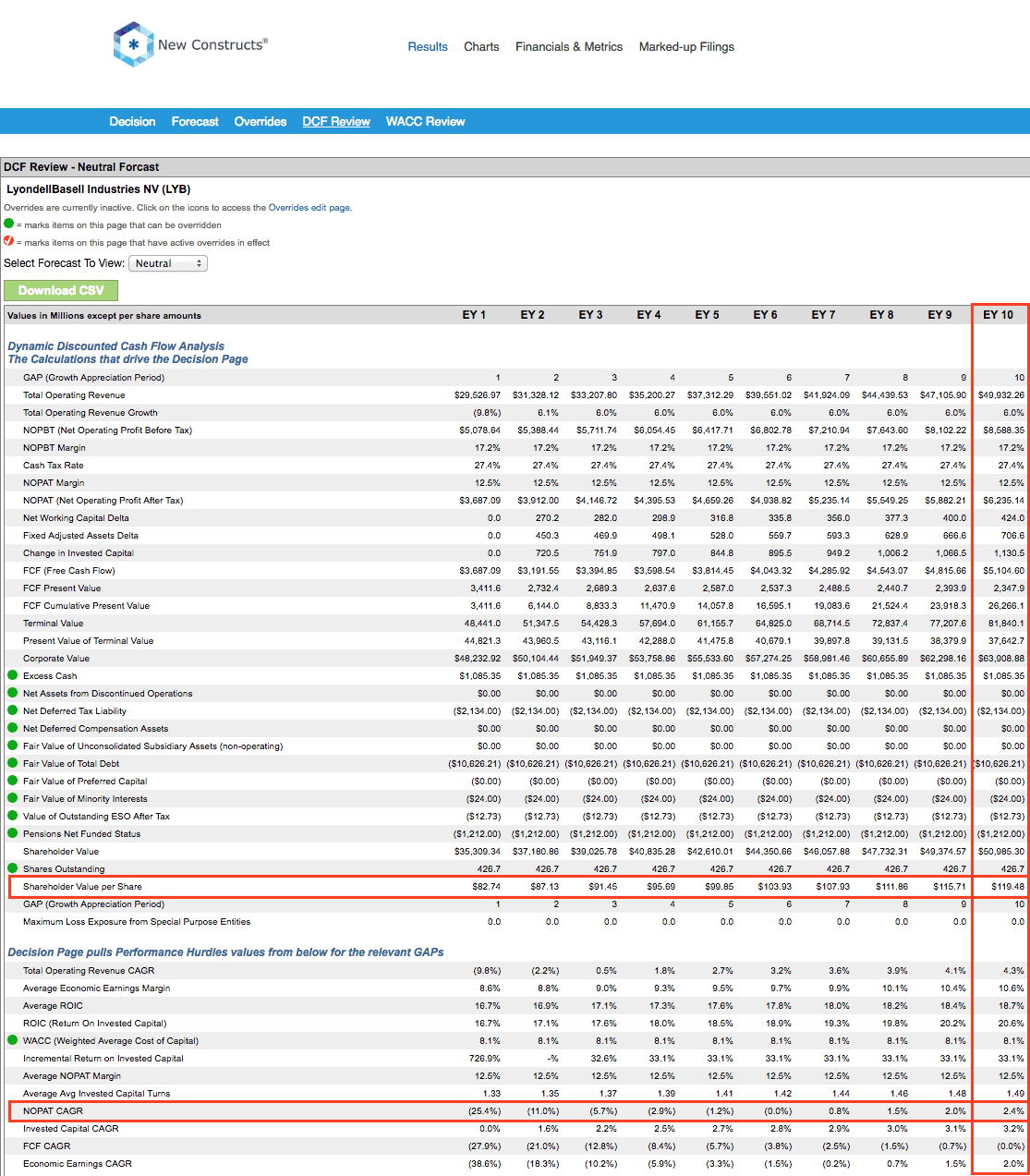The image size is (1030, 1176).
Task: Switch to the Forecast tab
Action: point(195,121)
